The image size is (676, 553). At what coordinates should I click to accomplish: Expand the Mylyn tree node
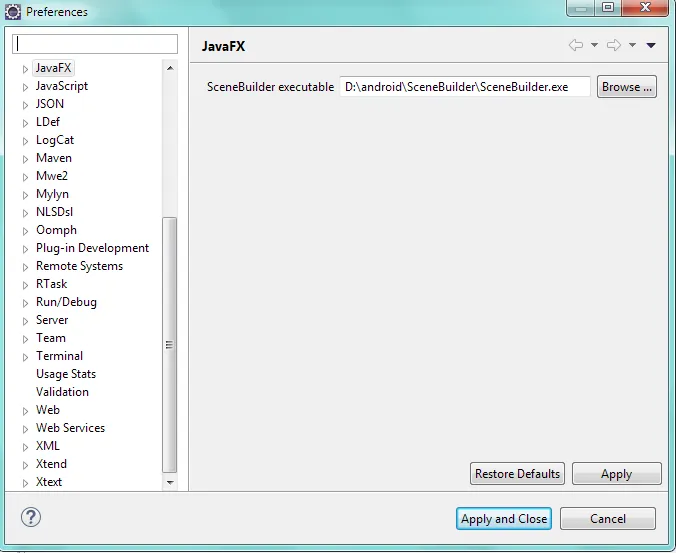[x=25, y=195]
